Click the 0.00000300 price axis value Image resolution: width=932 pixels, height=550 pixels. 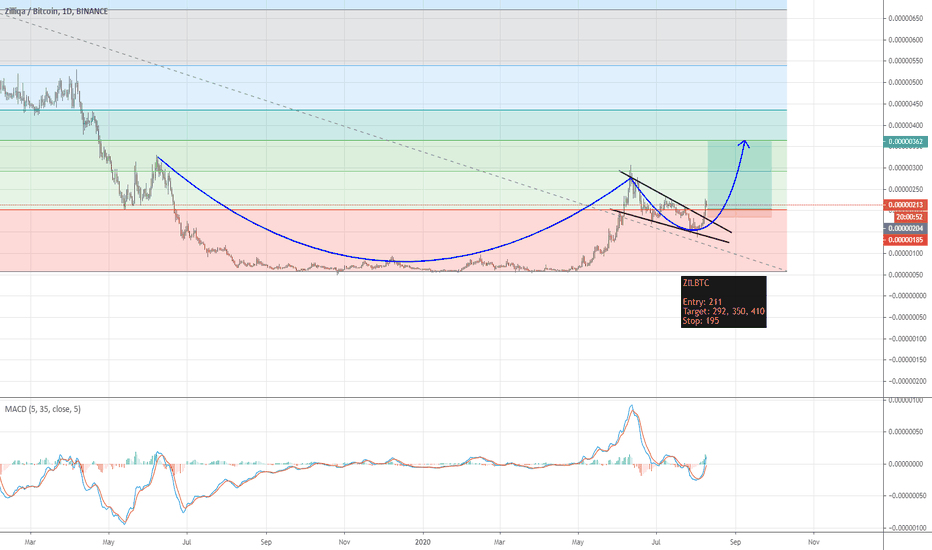pos(906,168)
